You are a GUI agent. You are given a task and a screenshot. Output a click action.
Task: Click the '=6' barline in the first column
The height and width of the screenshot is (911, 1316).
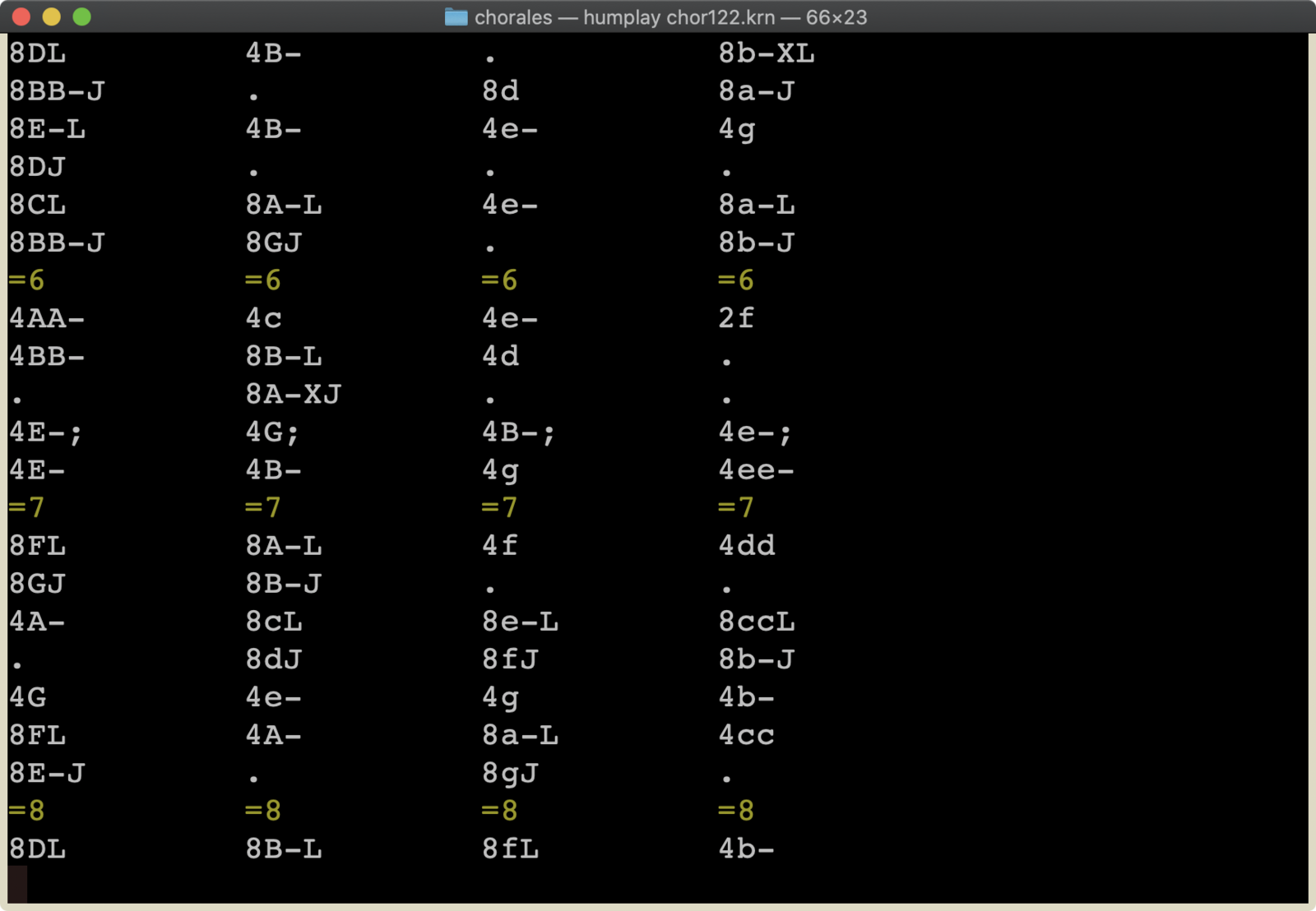[26, 280]
